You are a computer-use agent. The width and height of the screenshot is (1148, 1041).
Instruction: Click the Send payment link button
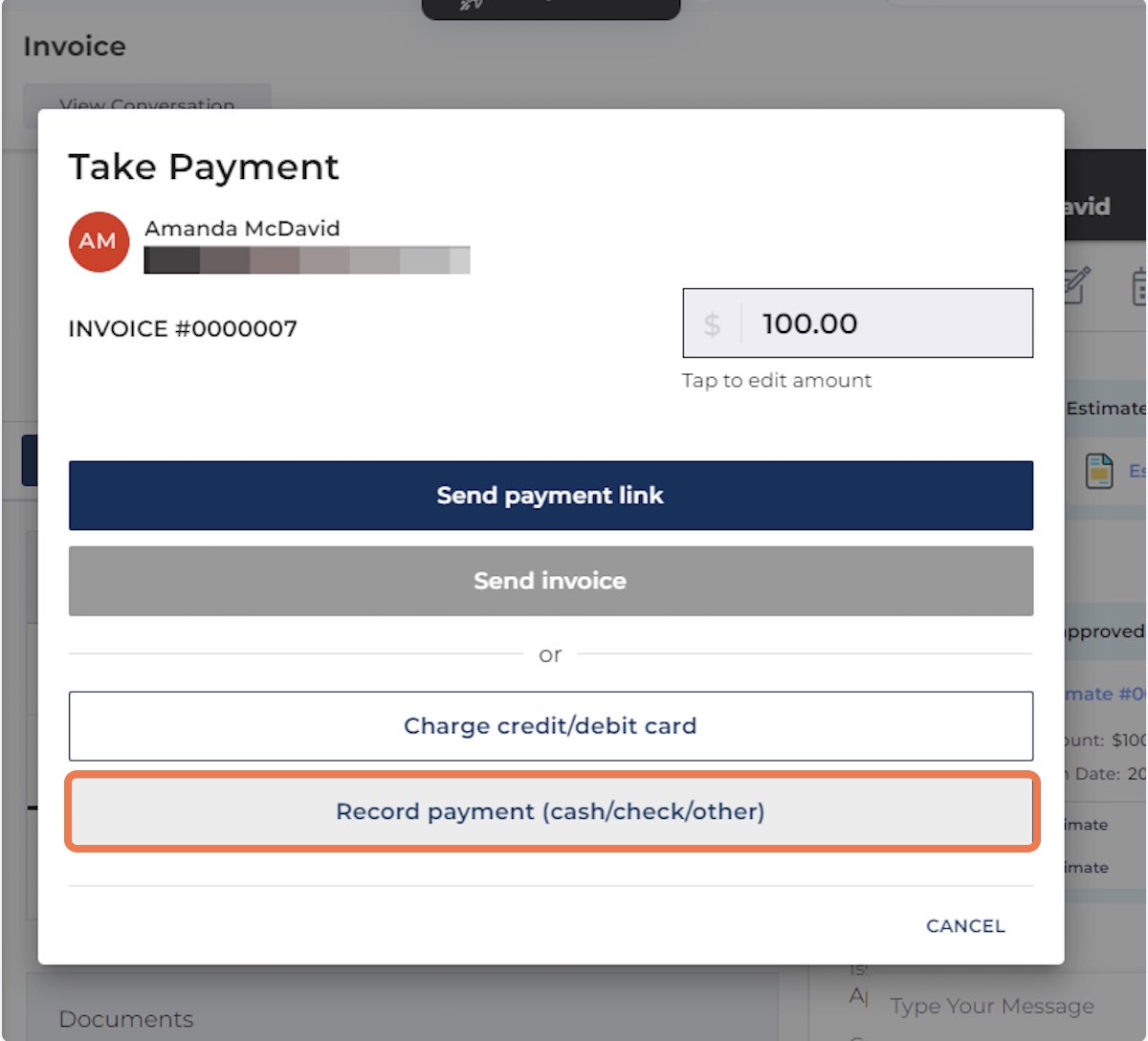[550, 496]
